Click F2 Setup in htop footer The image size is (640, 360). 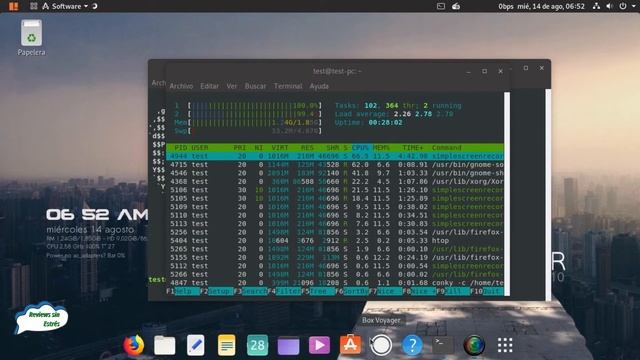(x=217, y=291)
